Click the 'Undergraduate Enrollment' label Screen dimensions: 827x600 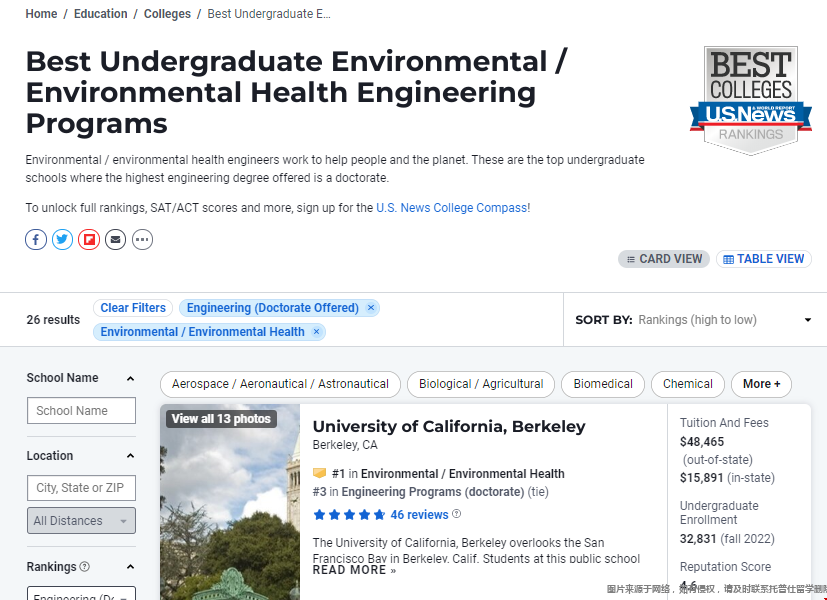(x=719, y=512)
